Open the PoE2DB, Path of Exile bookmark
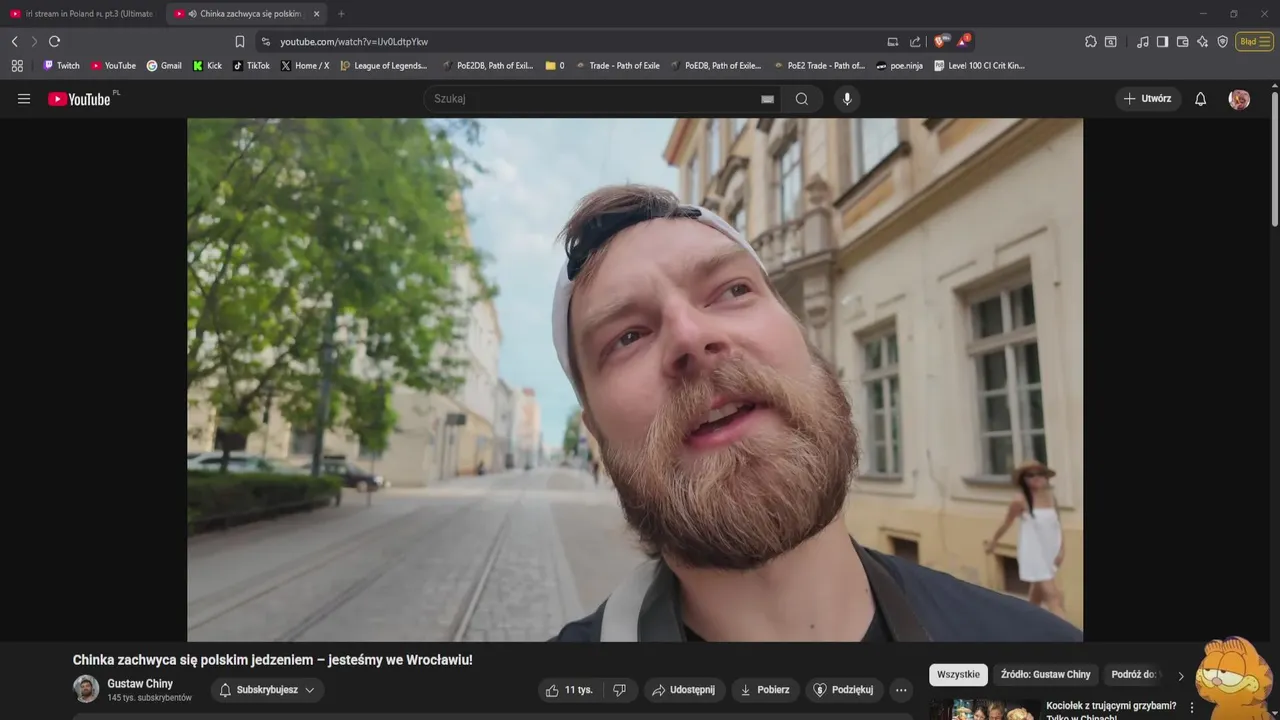Screen dimensions: 1280x720 [488, 66]
